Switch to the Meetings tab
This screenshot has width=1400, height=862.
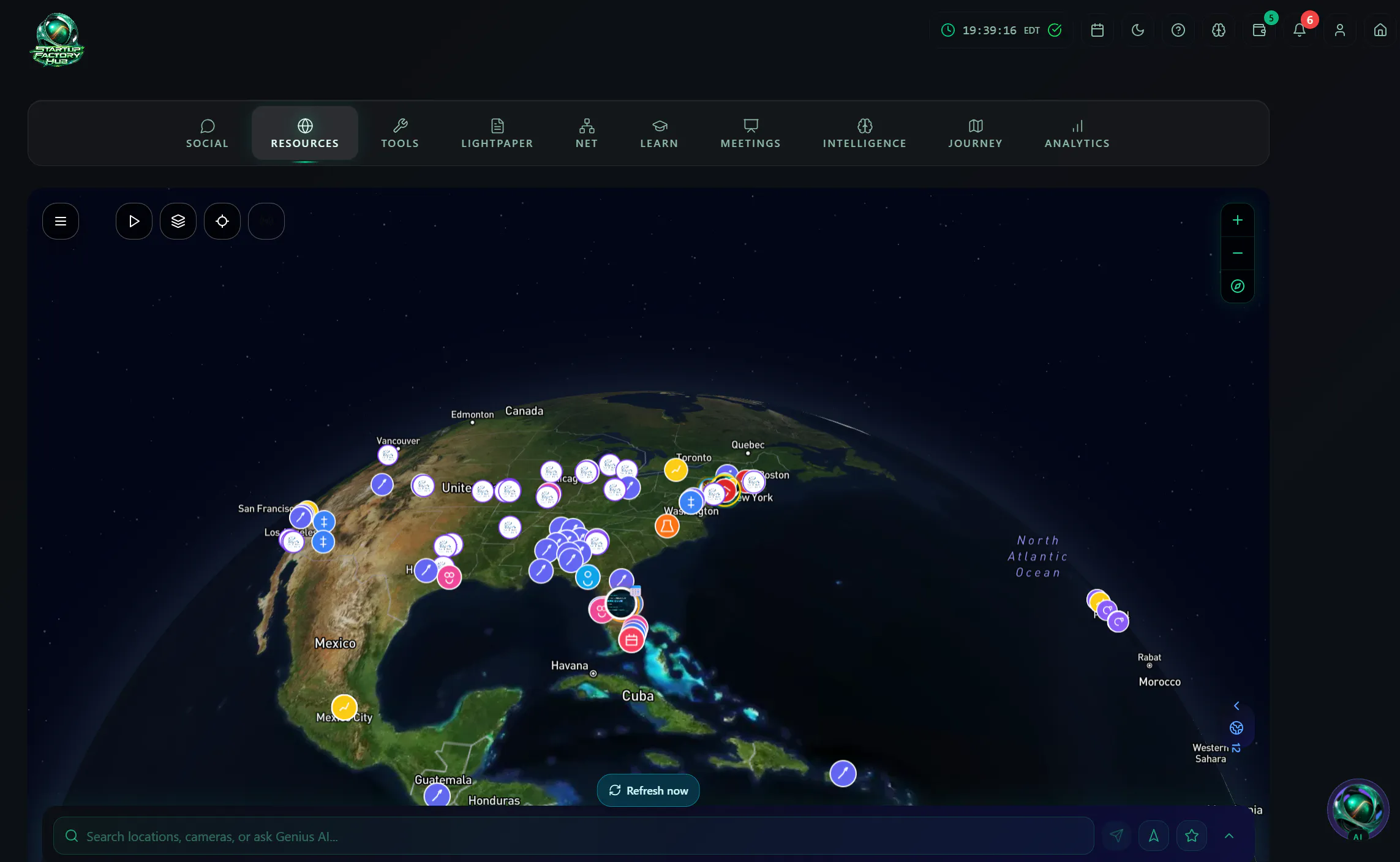pos(750,134)
